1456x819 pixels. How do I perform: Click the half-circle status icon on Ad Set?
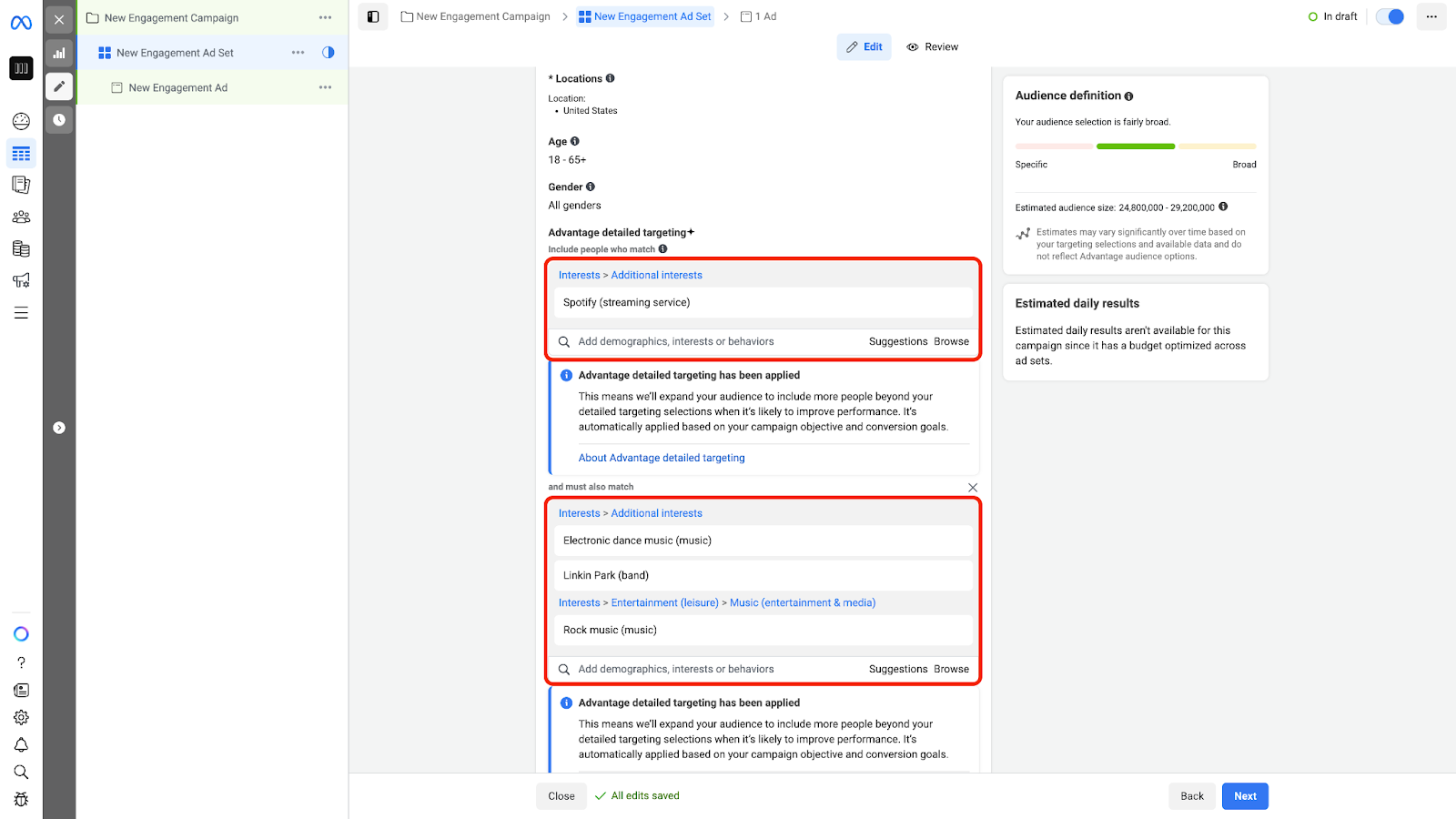pos(329,53)
